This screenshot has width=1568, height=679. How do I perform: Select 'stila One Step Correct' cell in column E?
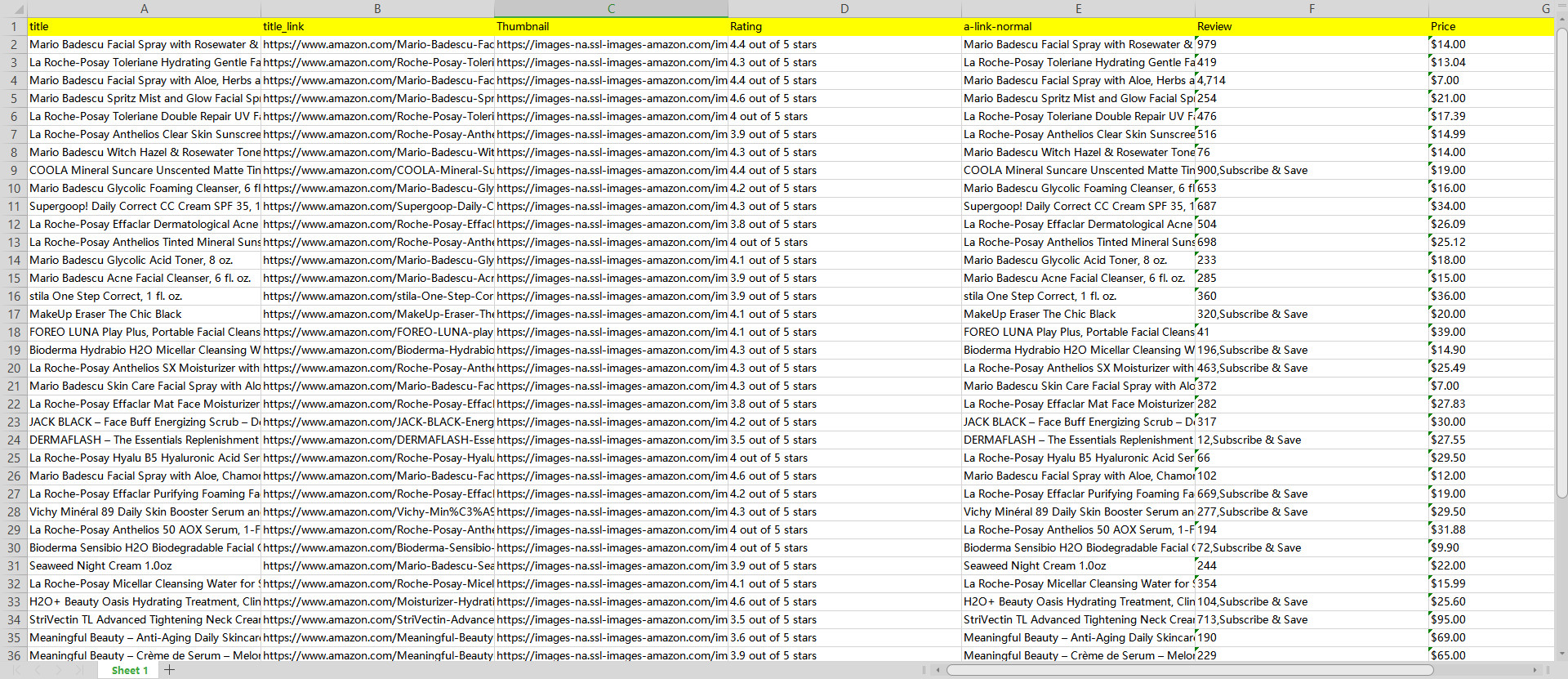tap(1078, 296)
